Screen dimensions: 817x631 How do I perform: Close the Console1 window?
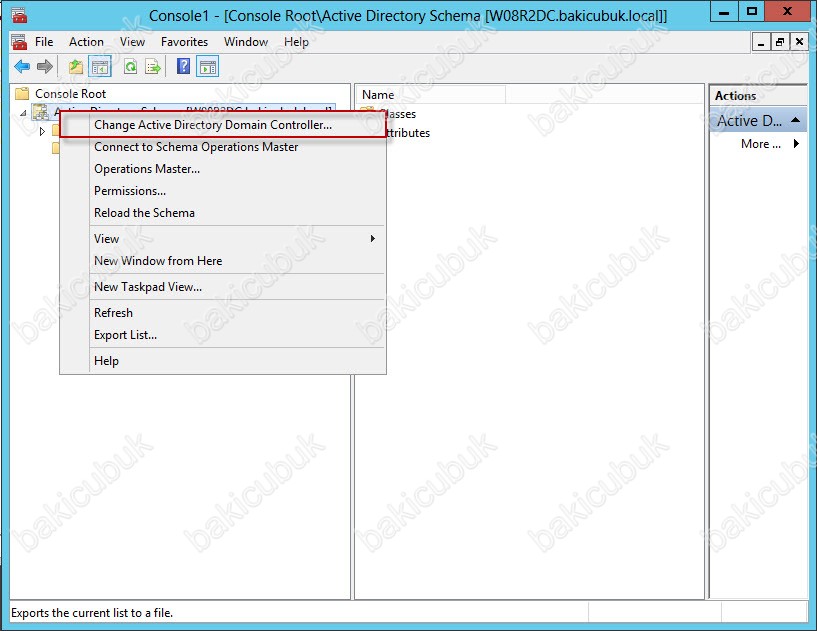[x=787, y=13]
